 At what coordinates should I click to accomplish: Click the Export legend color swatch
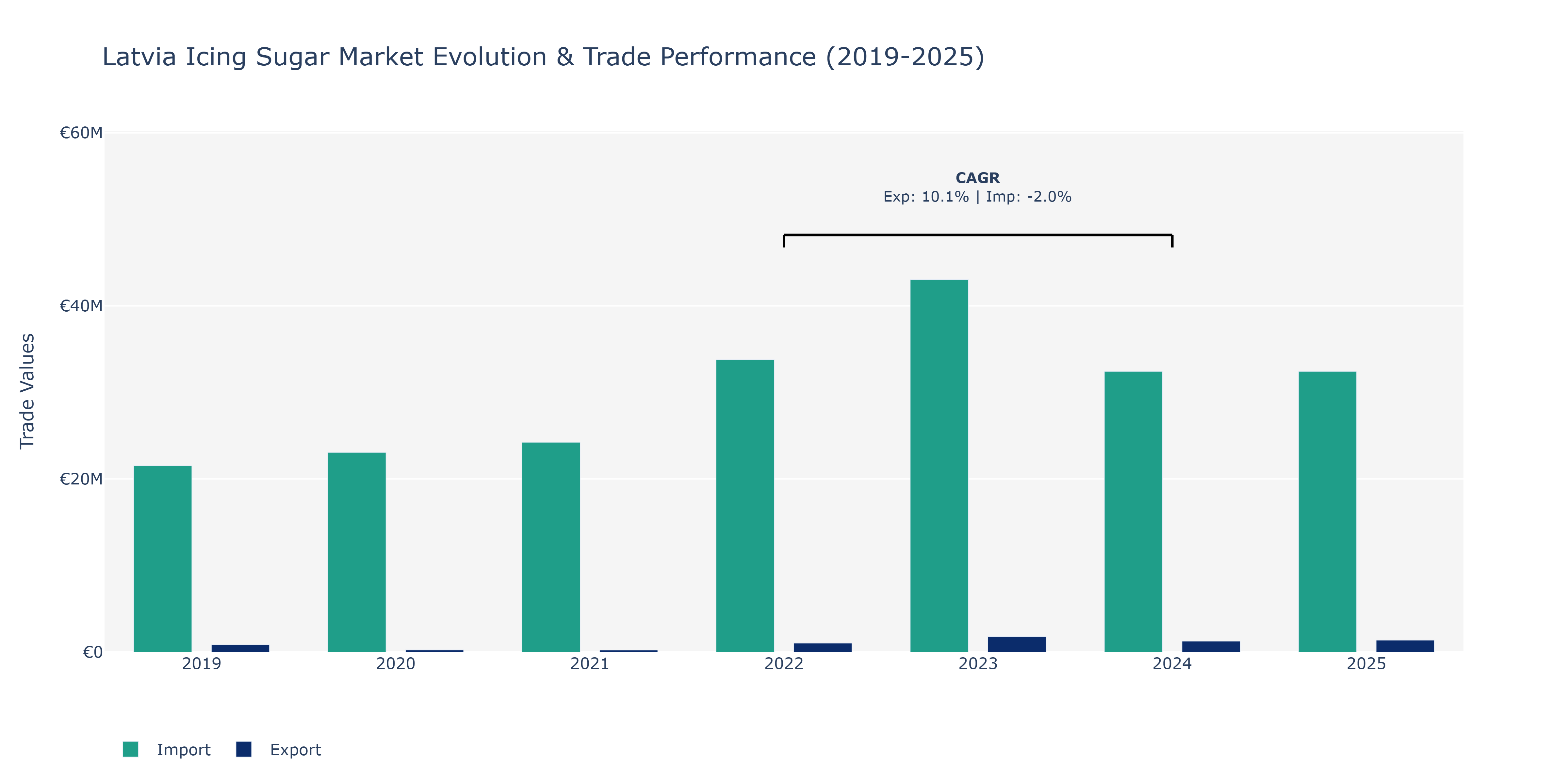point(243,749)
